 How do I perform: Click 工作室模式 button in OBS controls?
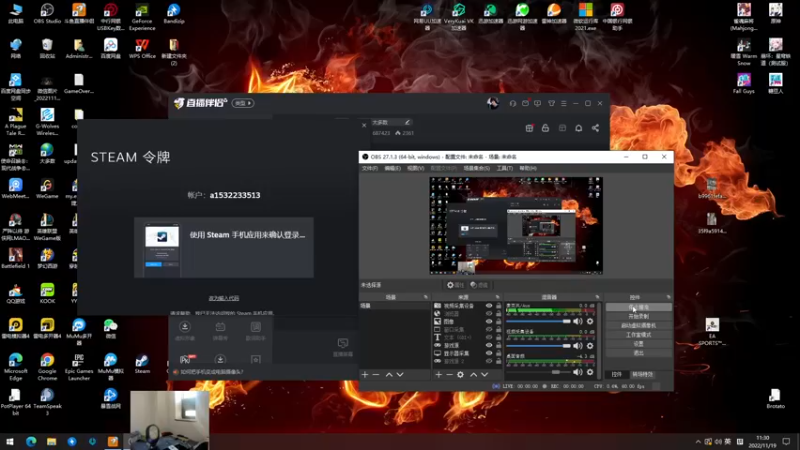[639, 335]
